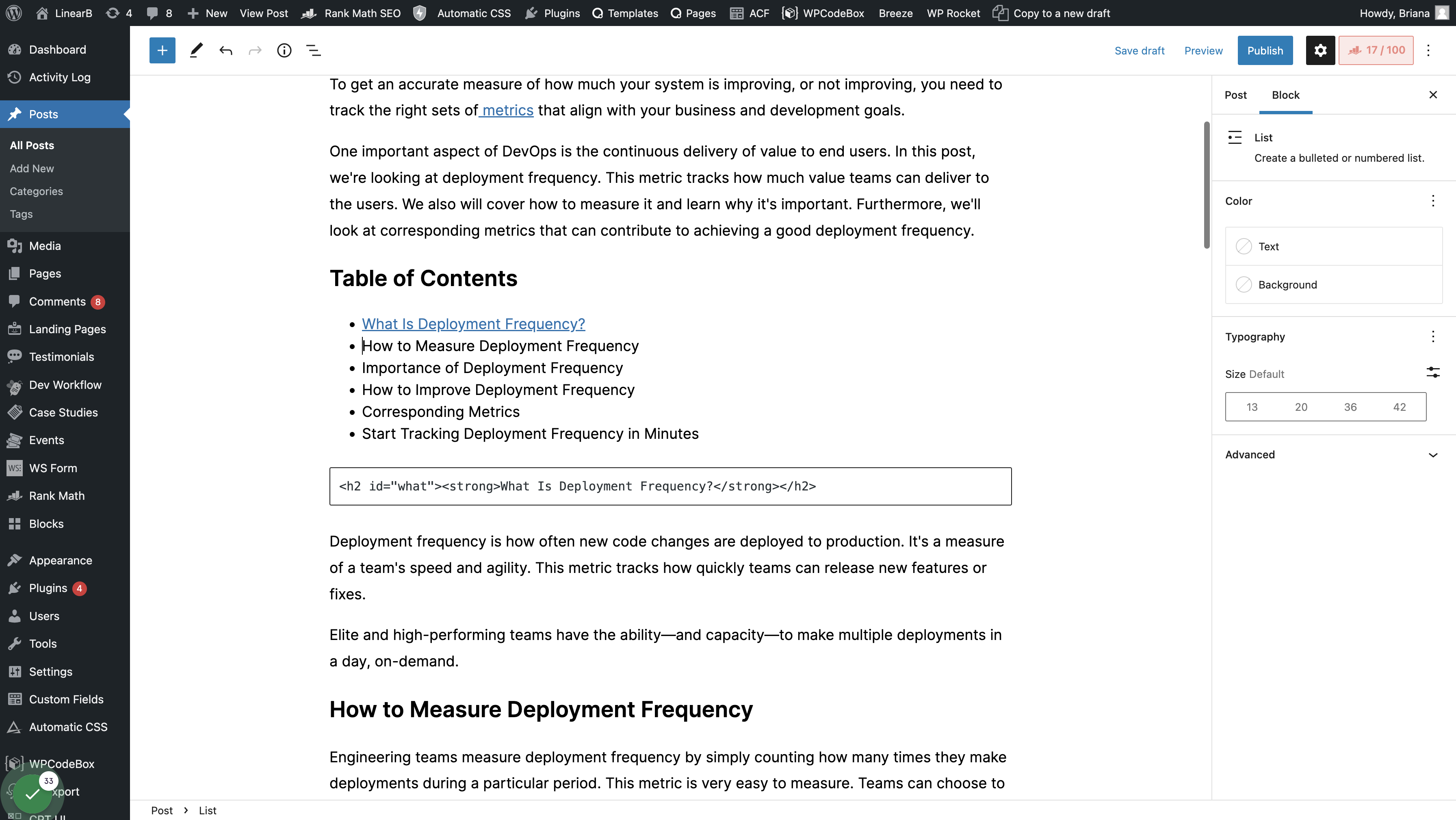Select the Tools pencil icon
This screenshot has height=820, width=1456.
pos(195,50)
